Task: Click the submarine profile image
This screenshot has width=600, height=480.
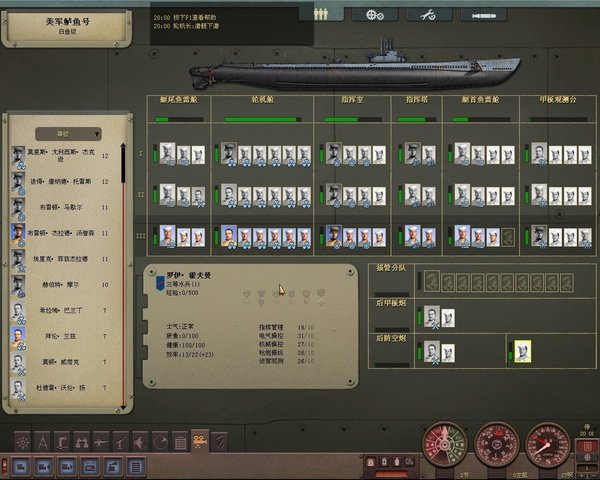Action: 355,65
